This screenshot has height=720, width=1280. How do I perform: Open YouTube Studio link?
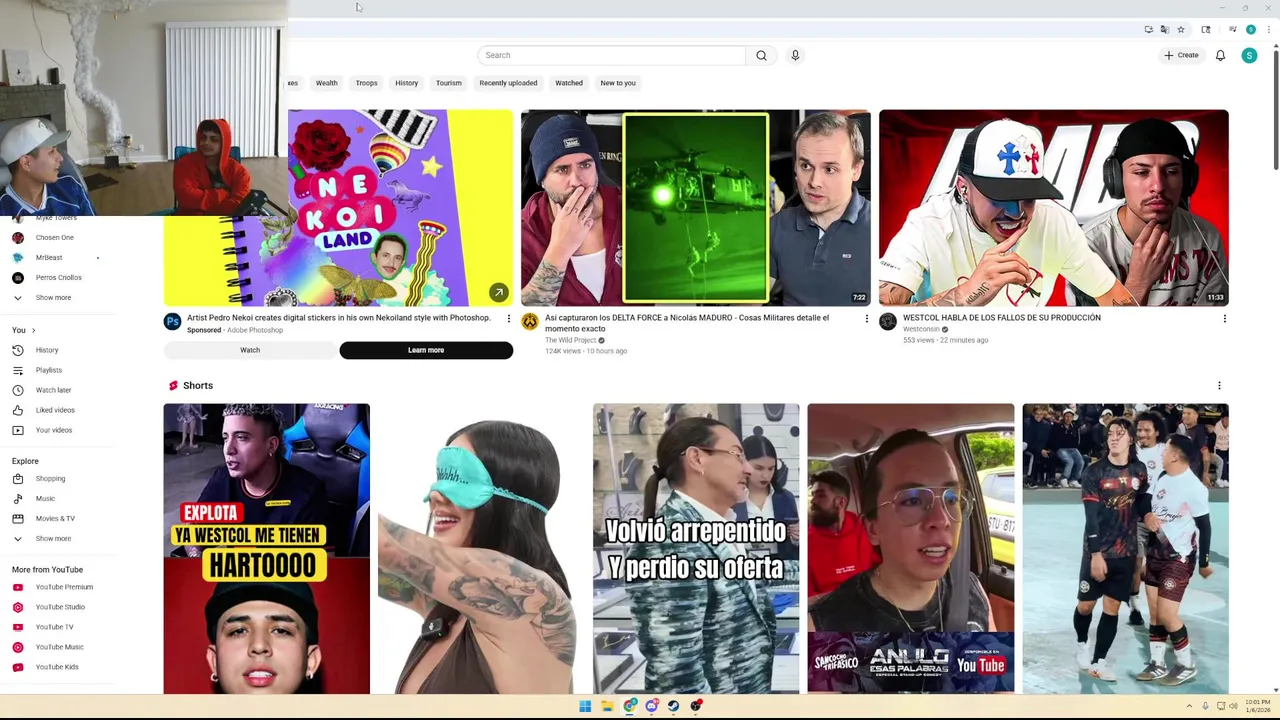point(58,607)
